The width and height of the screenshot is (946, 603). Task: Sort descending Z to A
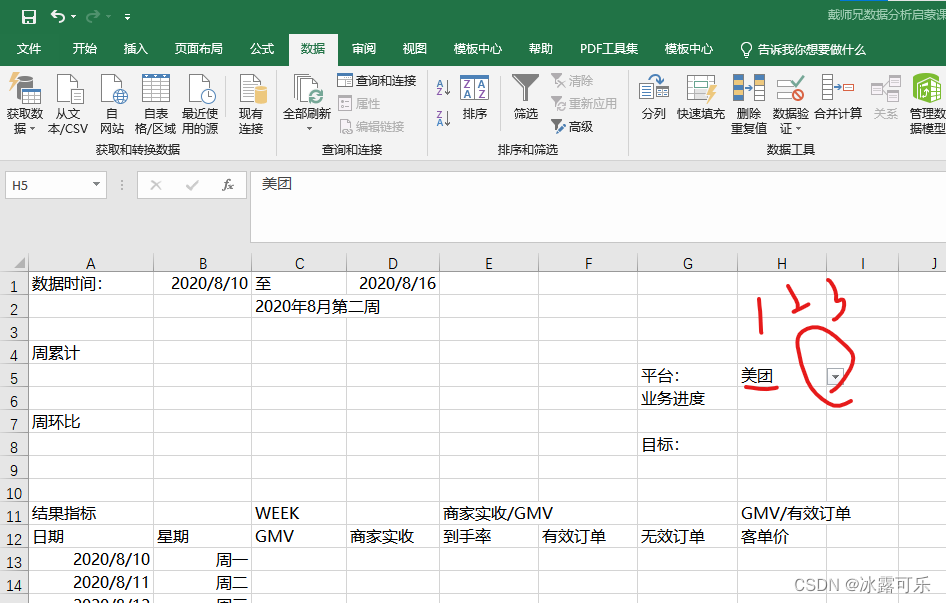click(443, 118)
